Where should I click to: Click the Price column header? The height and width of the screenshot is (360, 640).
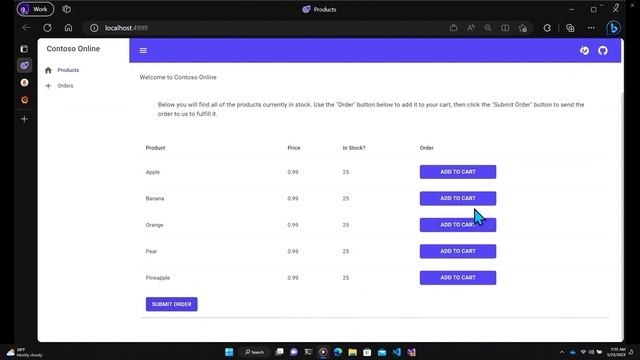294,148
